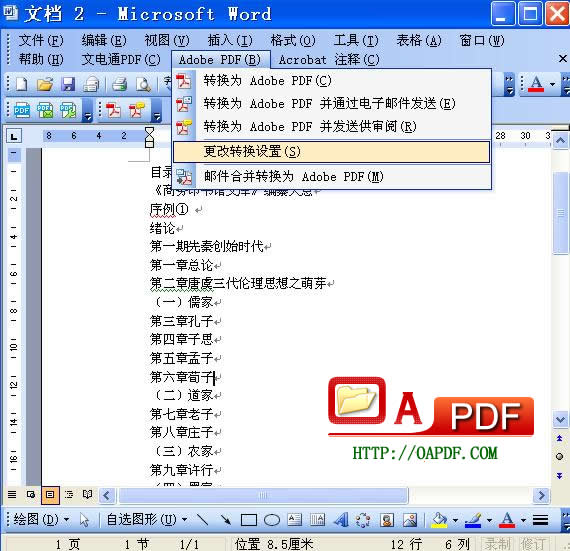Toggle the tab stop type selector on the ruler

(x=14, y=136)
